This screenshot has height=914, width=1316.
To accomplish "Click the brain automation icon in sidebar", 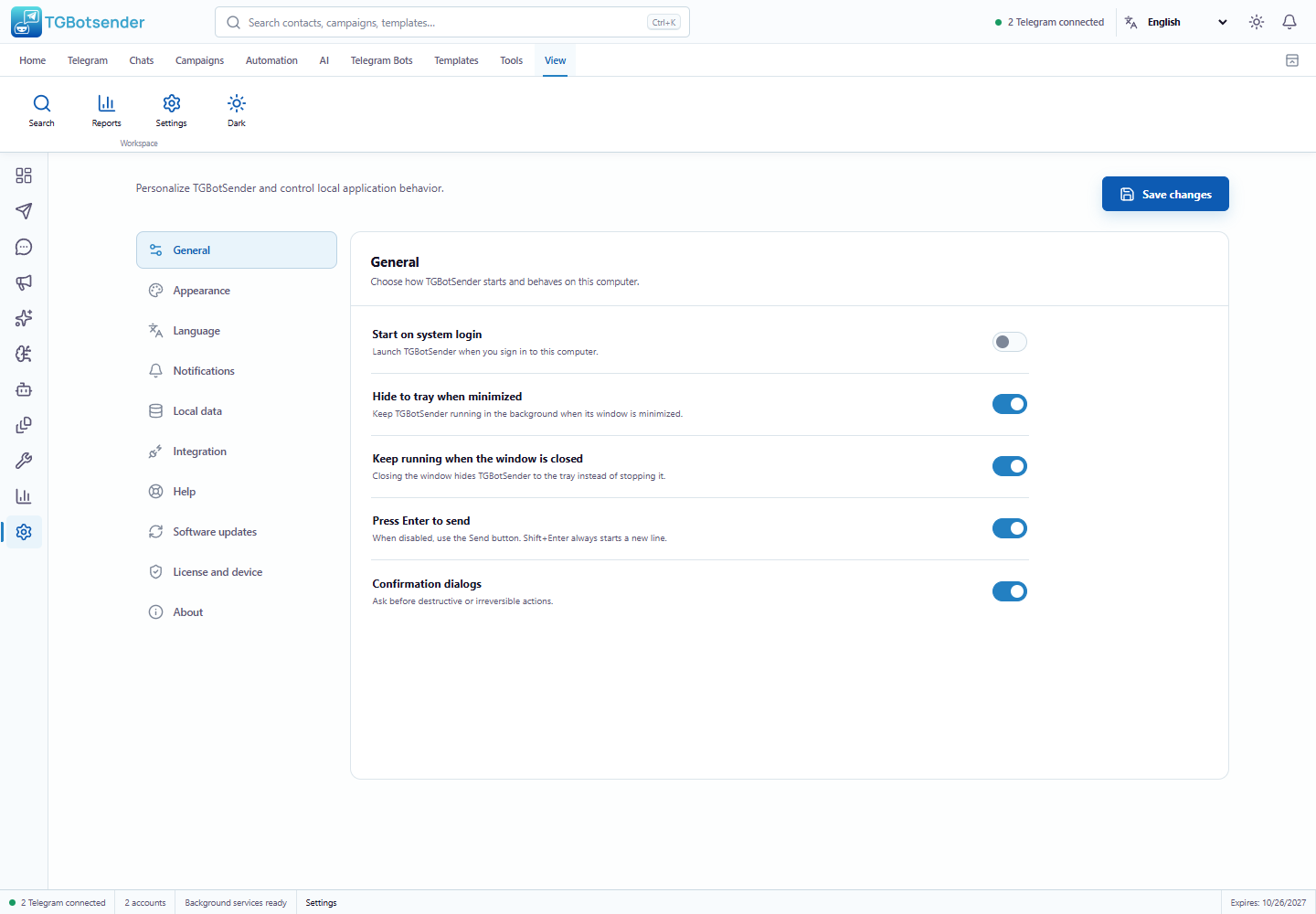I will click(24, 354).
